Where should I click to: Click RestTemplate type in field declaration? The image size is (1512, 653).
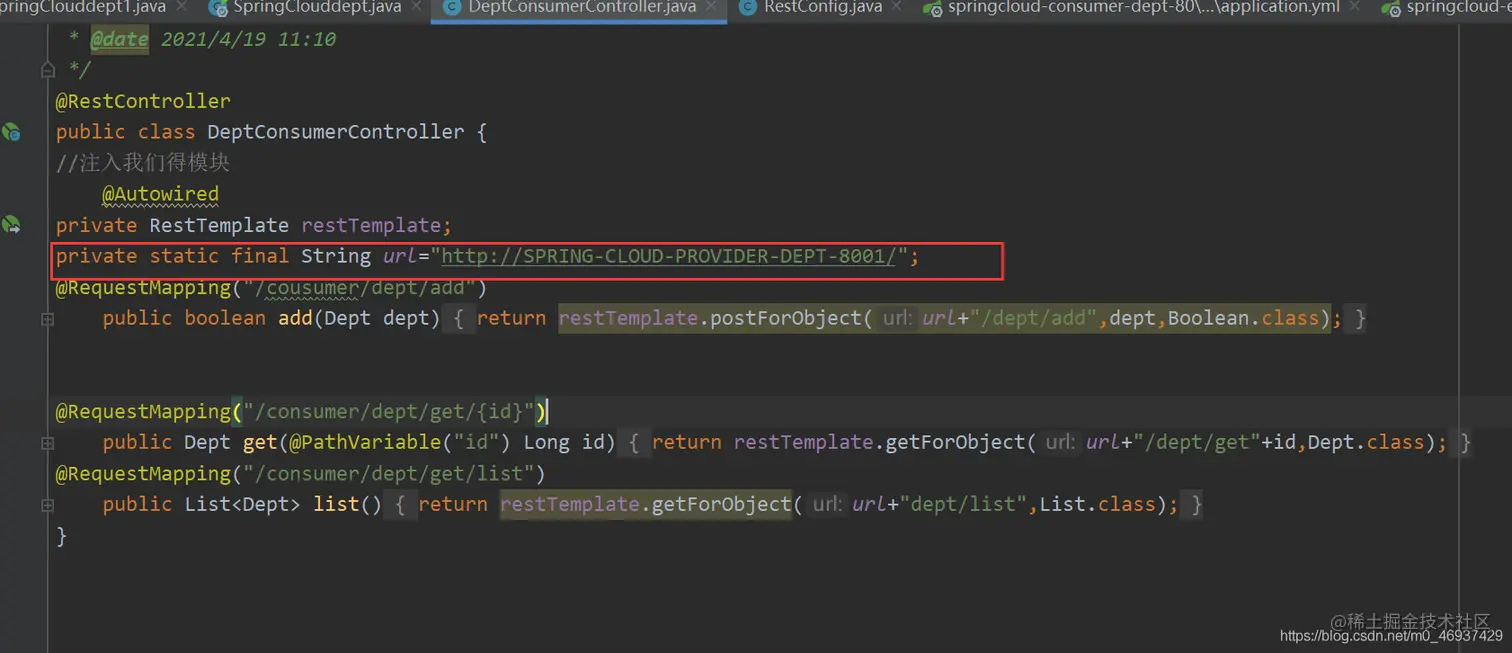[x=219, y=225]
